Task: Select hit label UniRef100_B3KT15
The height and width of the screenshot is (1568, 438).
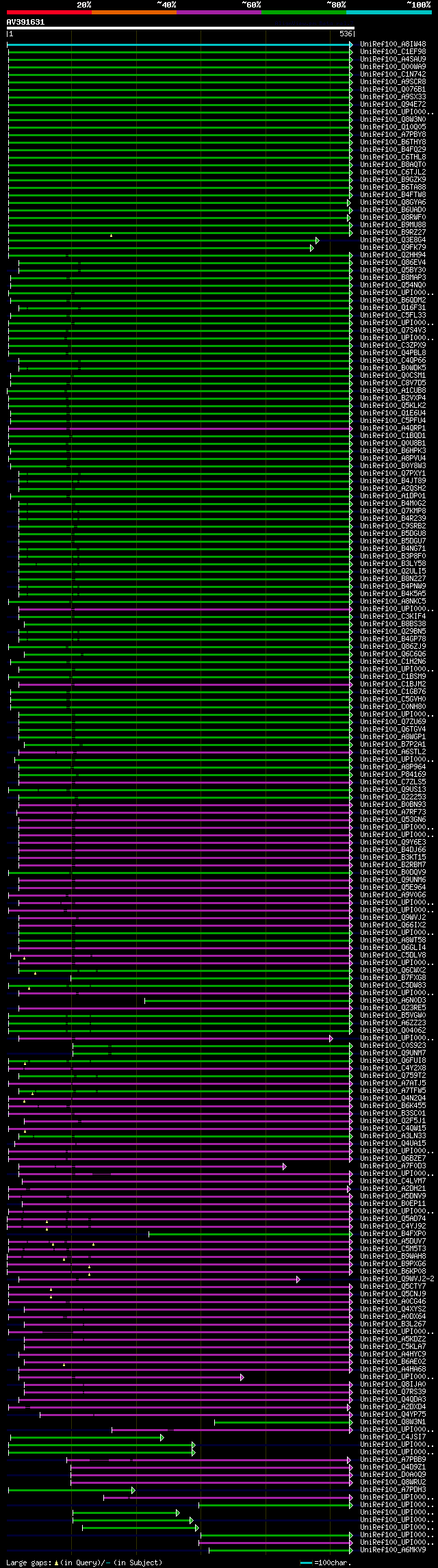Action: (393, 858)
